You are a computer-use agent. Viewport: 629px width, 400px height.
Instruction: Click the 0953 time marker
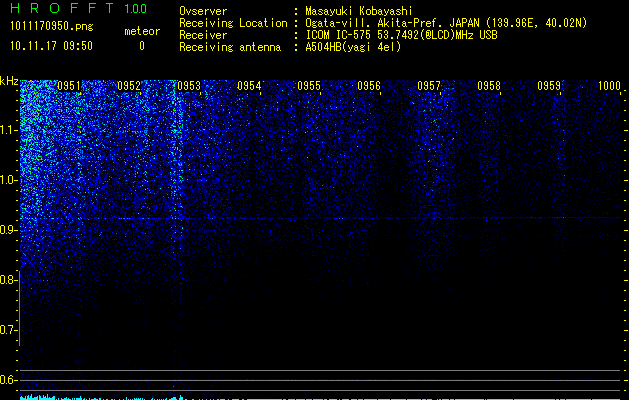189,86
